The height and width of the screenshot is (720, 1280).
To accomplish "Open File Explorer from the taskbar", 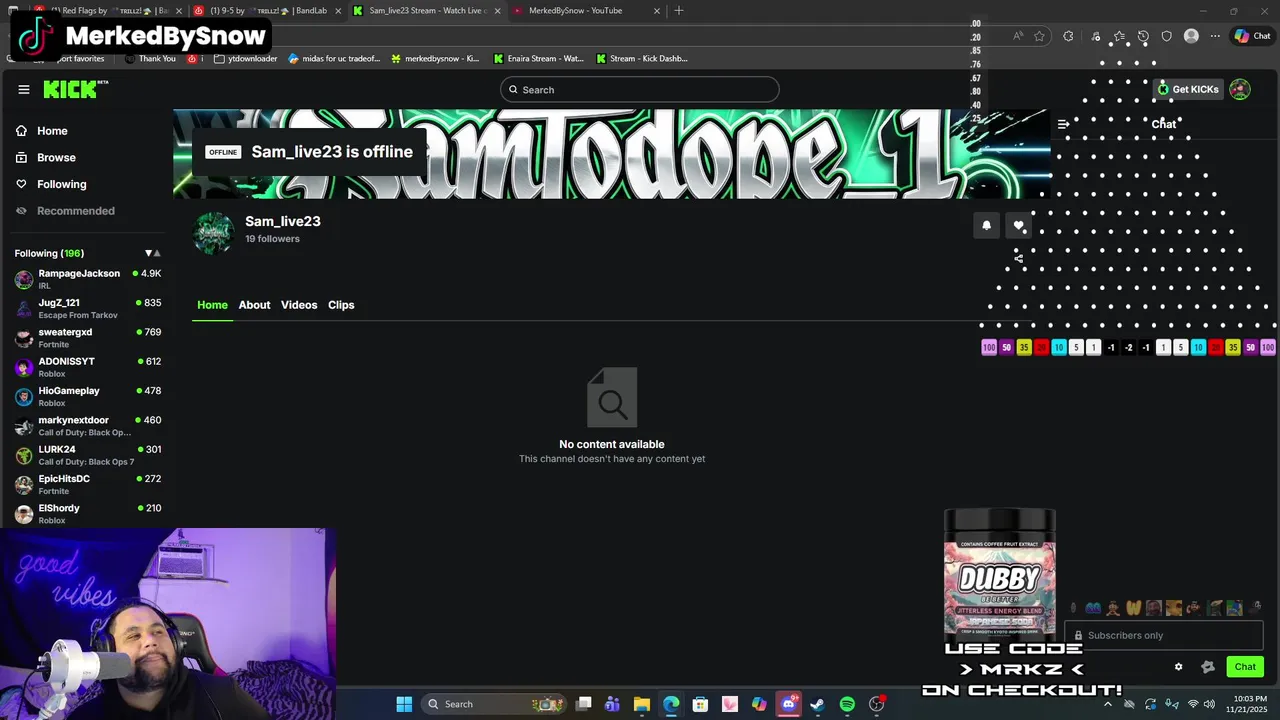I will click(x=642, y=704).
